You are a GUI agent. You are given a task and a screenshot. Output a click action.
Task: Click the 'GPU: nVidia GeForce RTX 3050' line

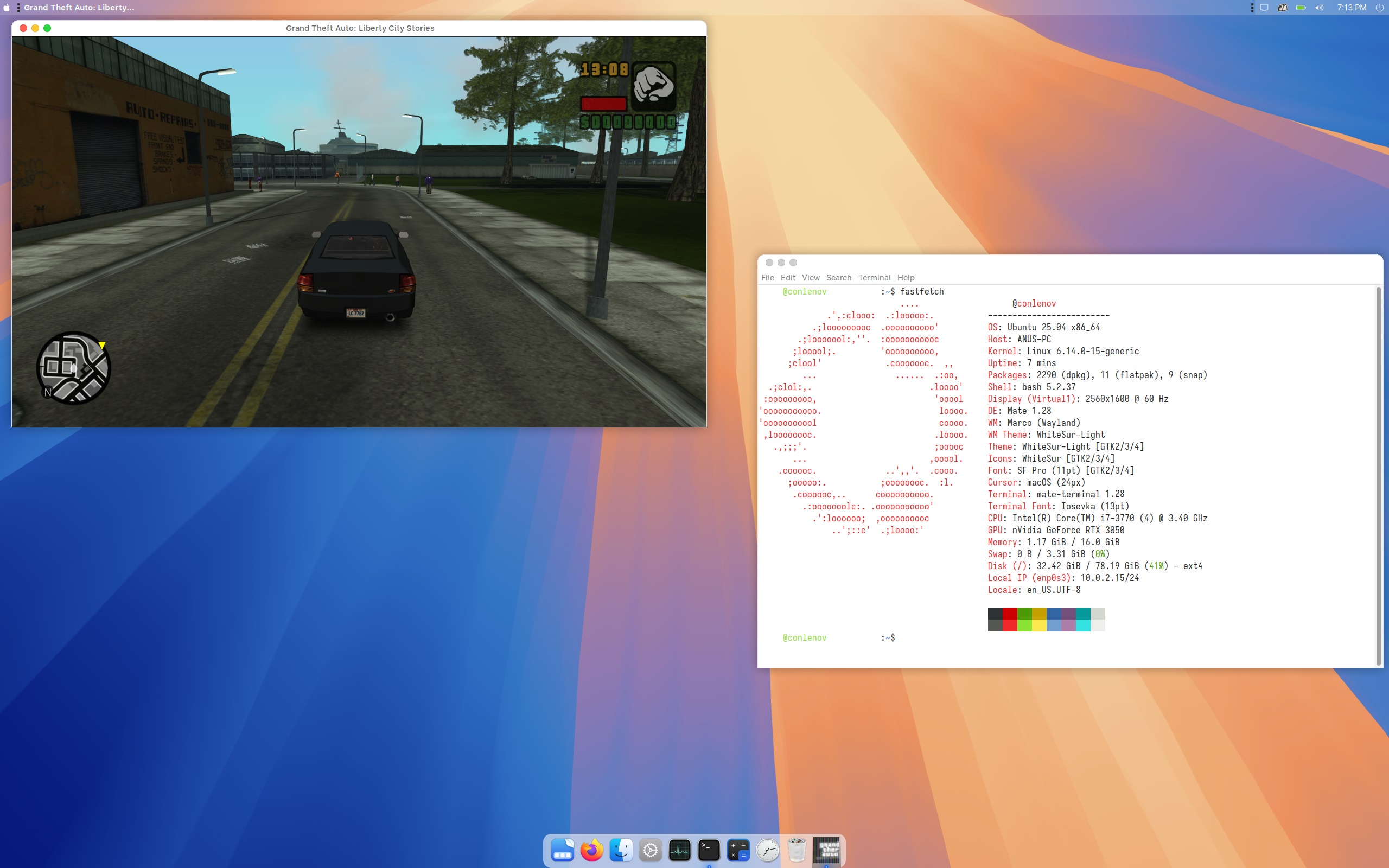1056,531
